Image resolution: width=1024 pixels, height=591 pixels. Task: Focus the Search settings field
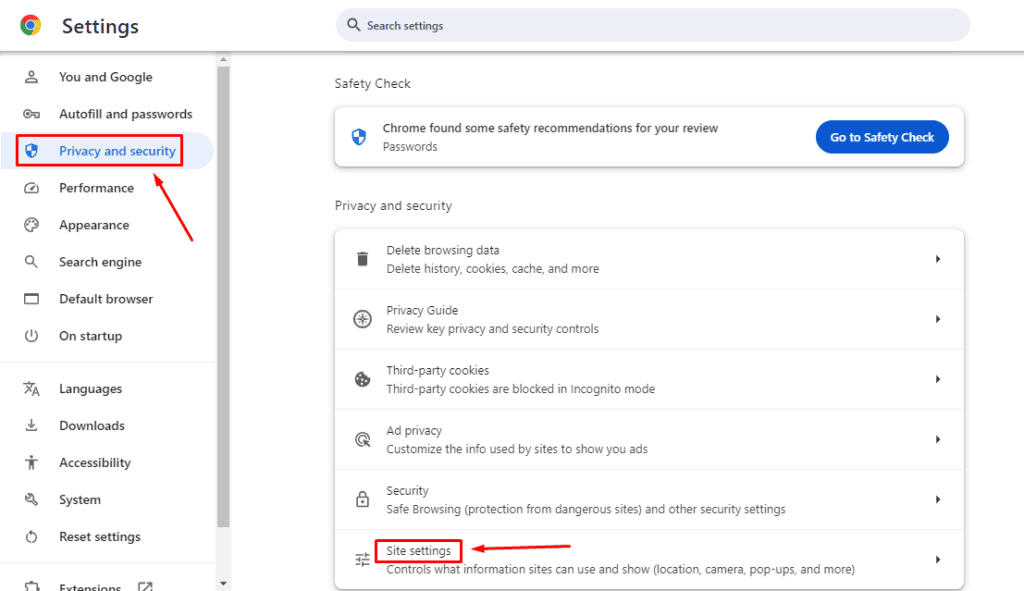coord(652,25)
